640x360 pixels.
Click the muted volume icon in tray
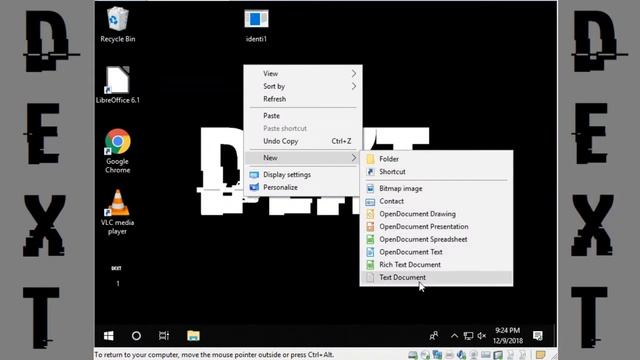pos(482,336)
